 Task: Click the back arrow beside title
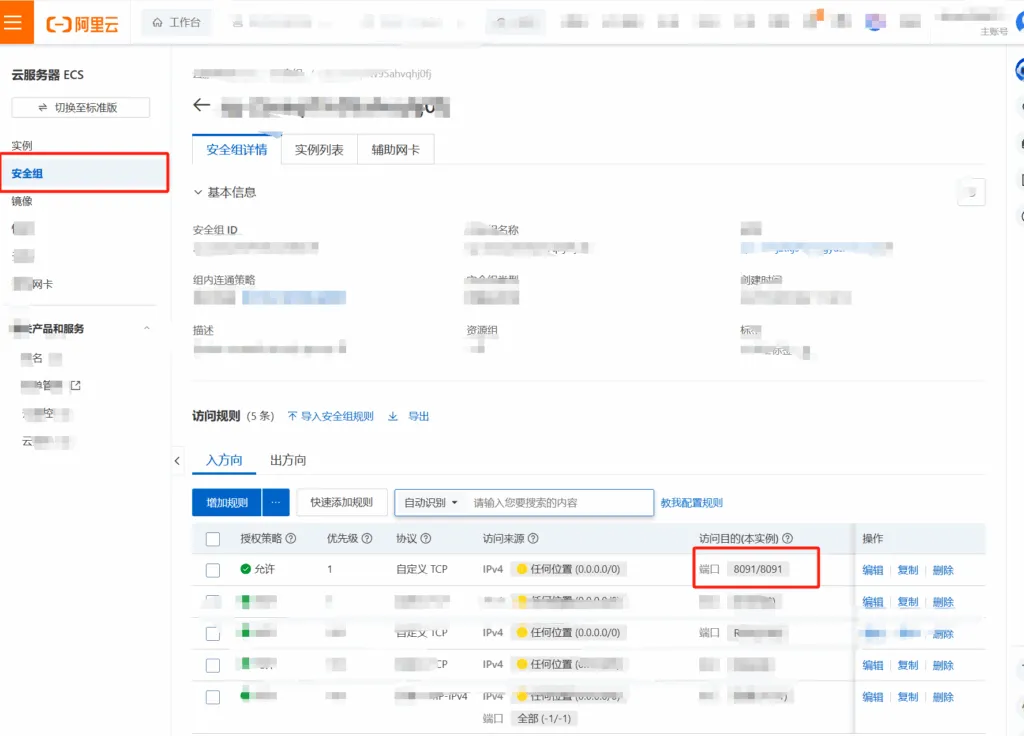point(201,104)
